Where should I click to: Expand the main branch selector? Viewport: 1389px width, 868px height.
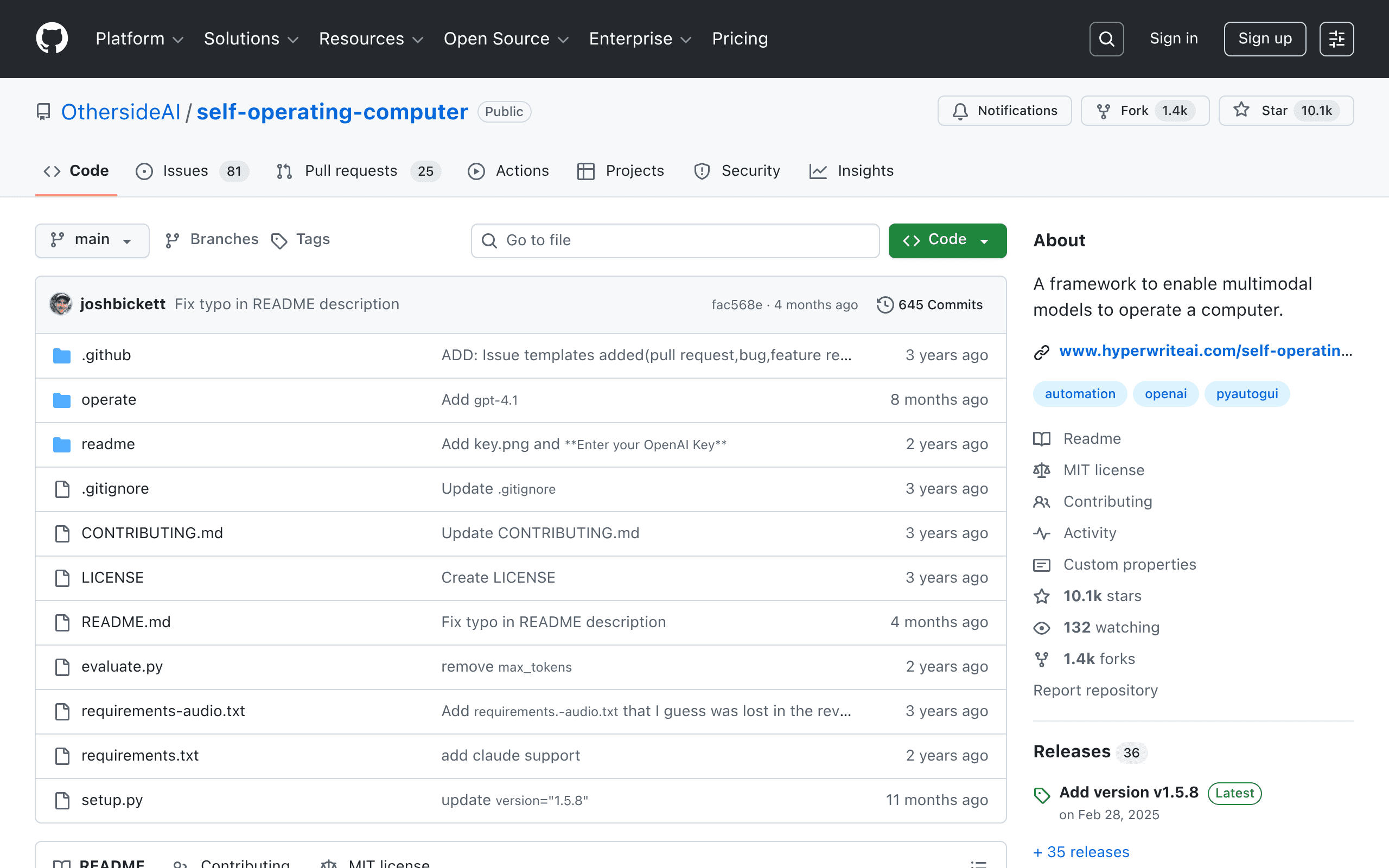coord(92,240)
